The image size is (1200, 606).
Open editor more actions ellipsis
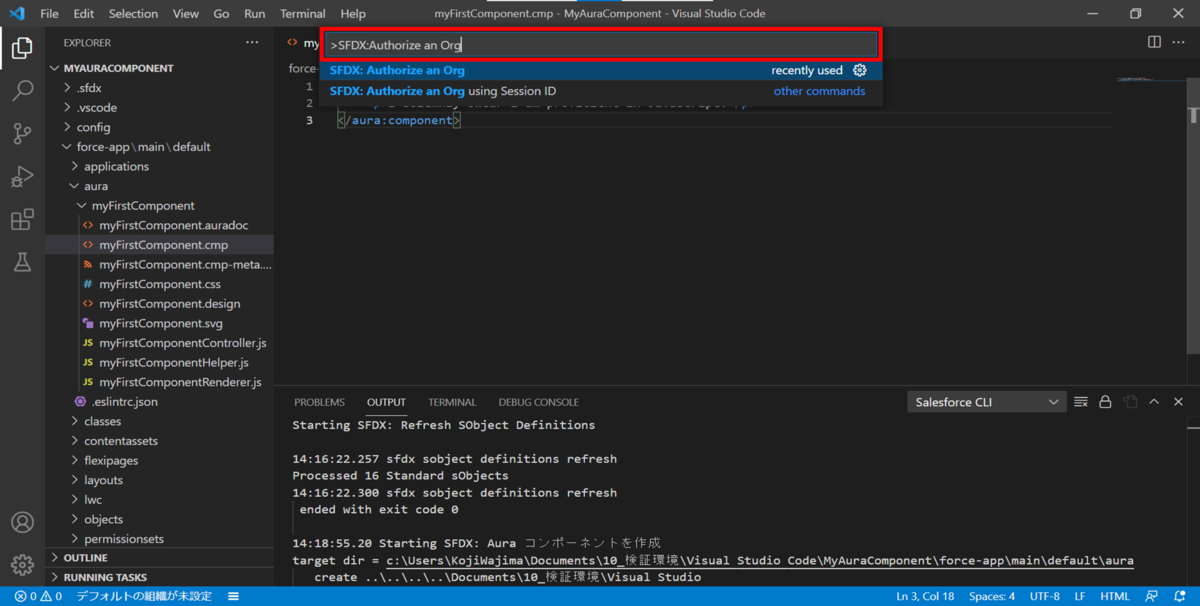(x=1180, y=42)
